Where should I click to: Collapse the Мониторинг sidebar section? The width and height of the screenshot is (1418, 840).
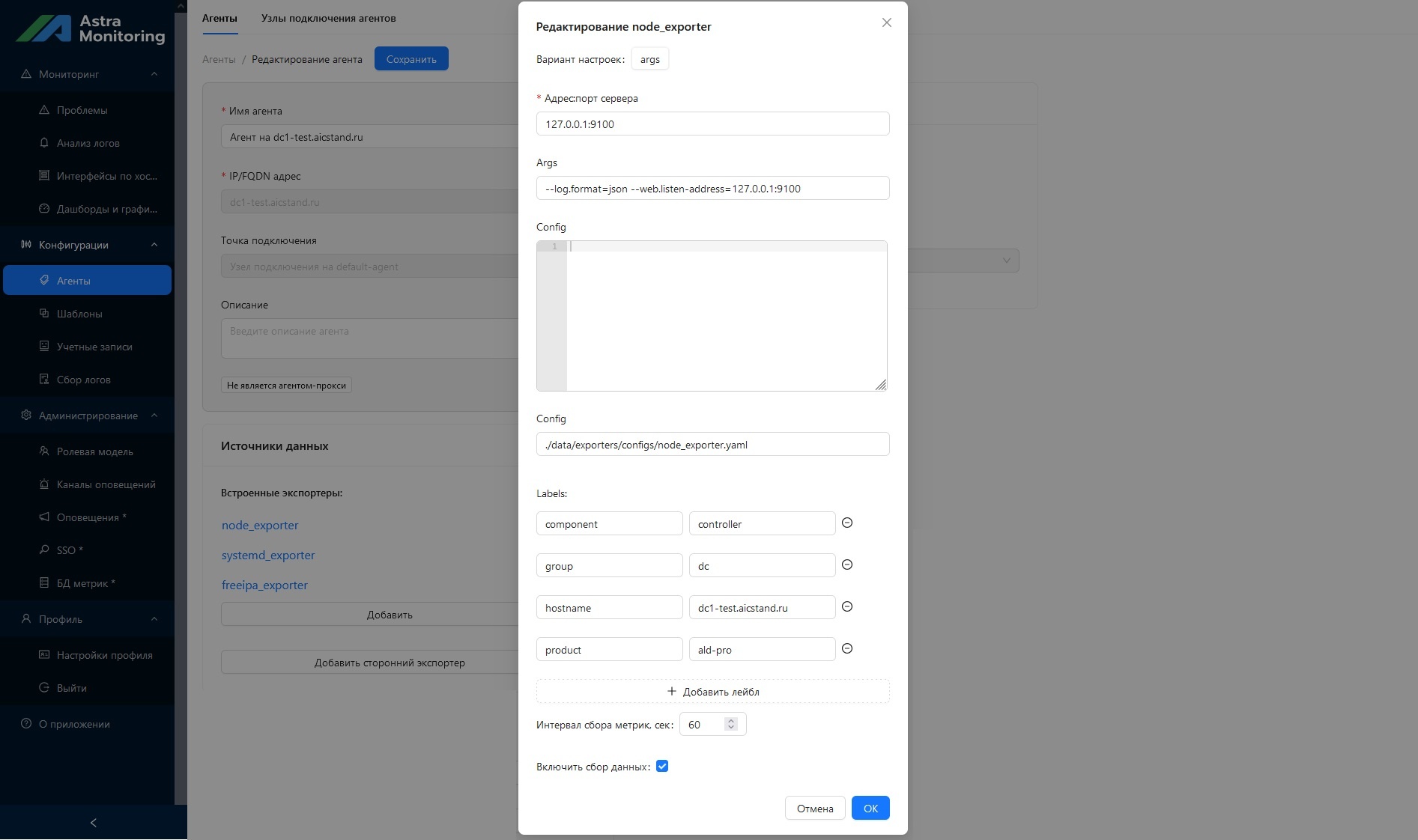point(154,74)
